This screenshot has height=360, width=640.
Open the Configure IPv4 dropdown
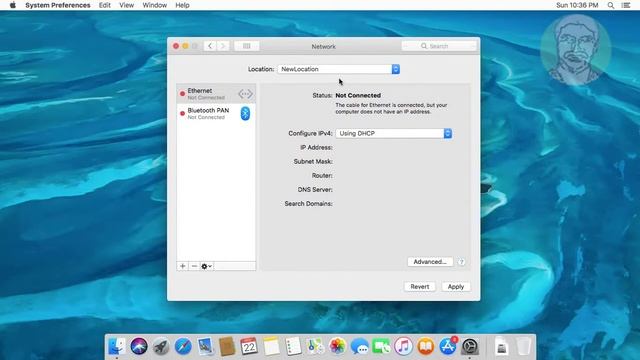coord(394,133)
